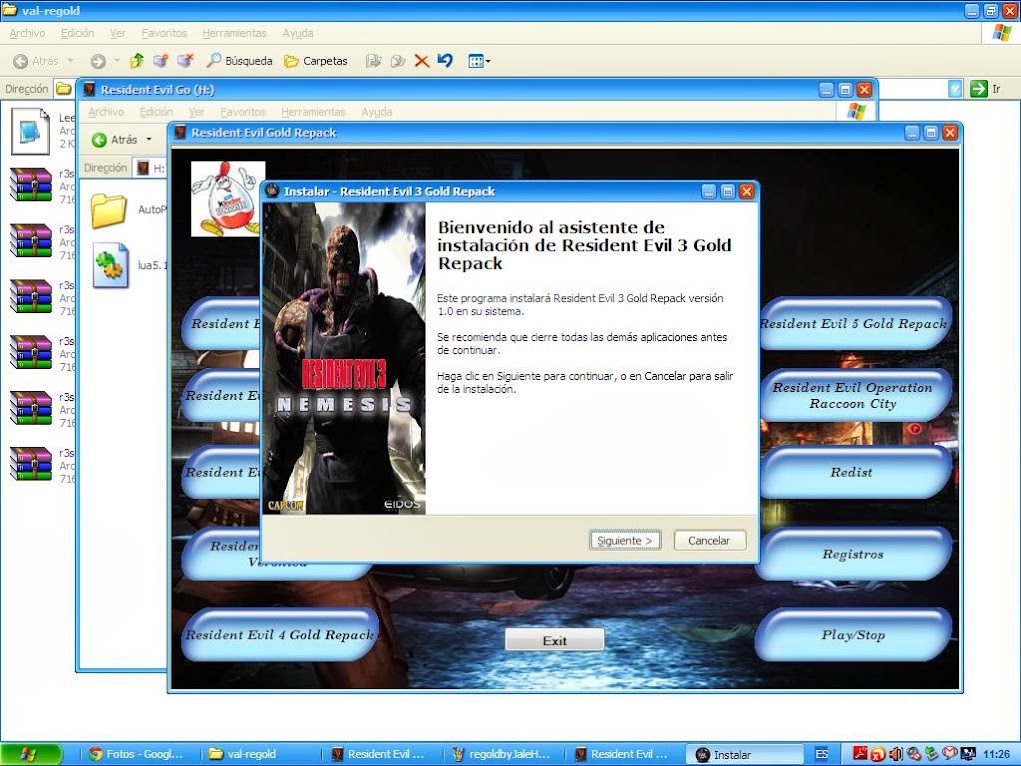Click the ES language indicator
This screenshot has width=1021, height=766.
pos(822,754)
